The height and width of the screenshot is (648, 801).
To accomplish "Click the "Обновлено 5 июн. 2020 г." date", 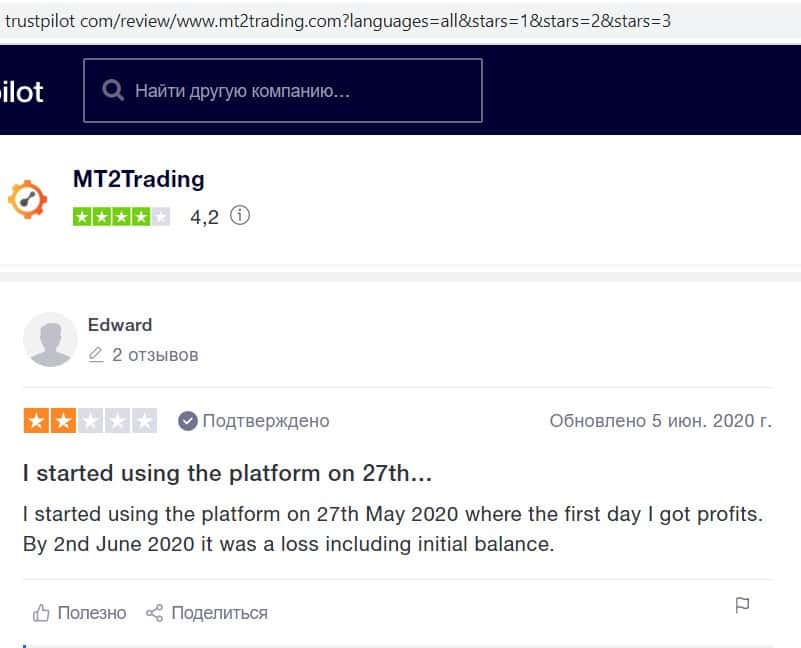I will [660, 421].
